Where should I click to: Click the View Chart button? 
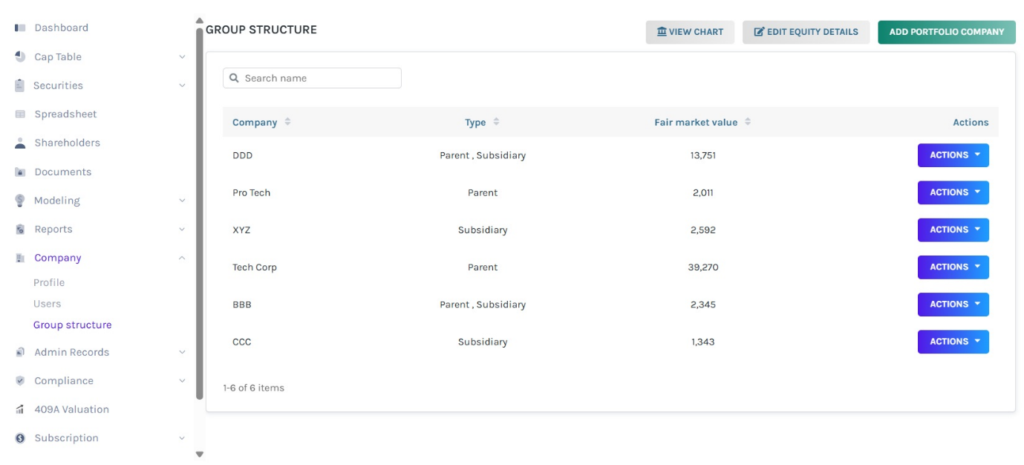coord(690,32)
